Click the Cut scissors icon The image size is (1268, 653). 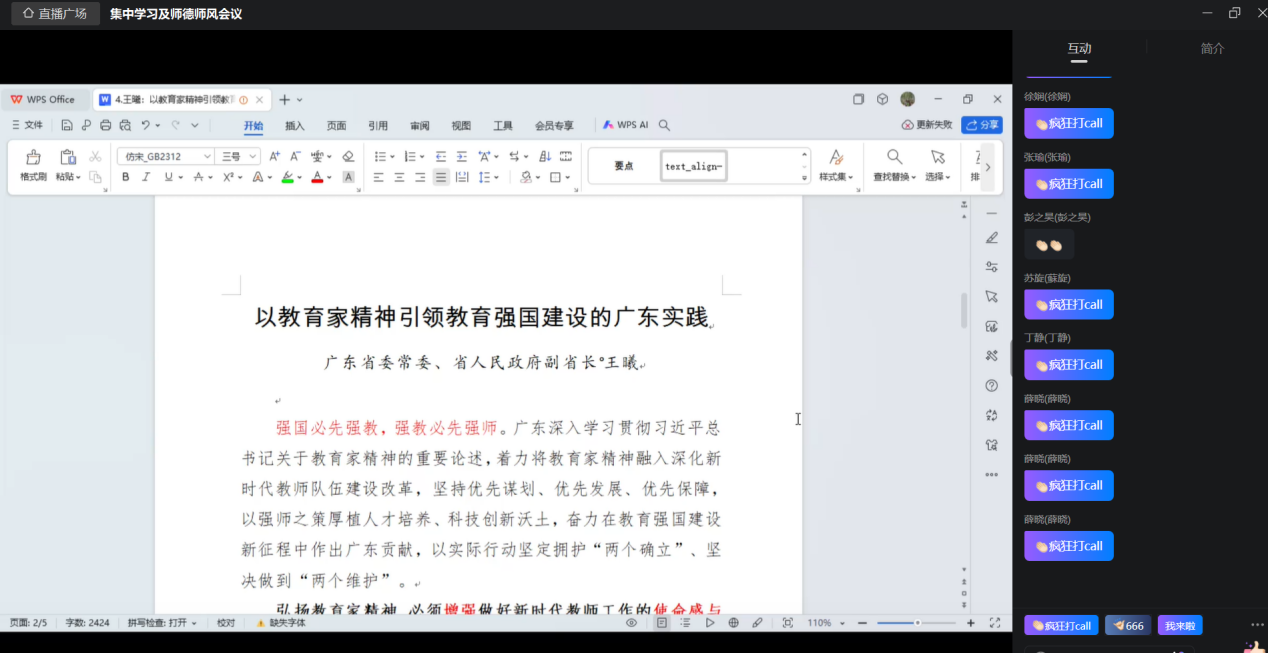95,157
